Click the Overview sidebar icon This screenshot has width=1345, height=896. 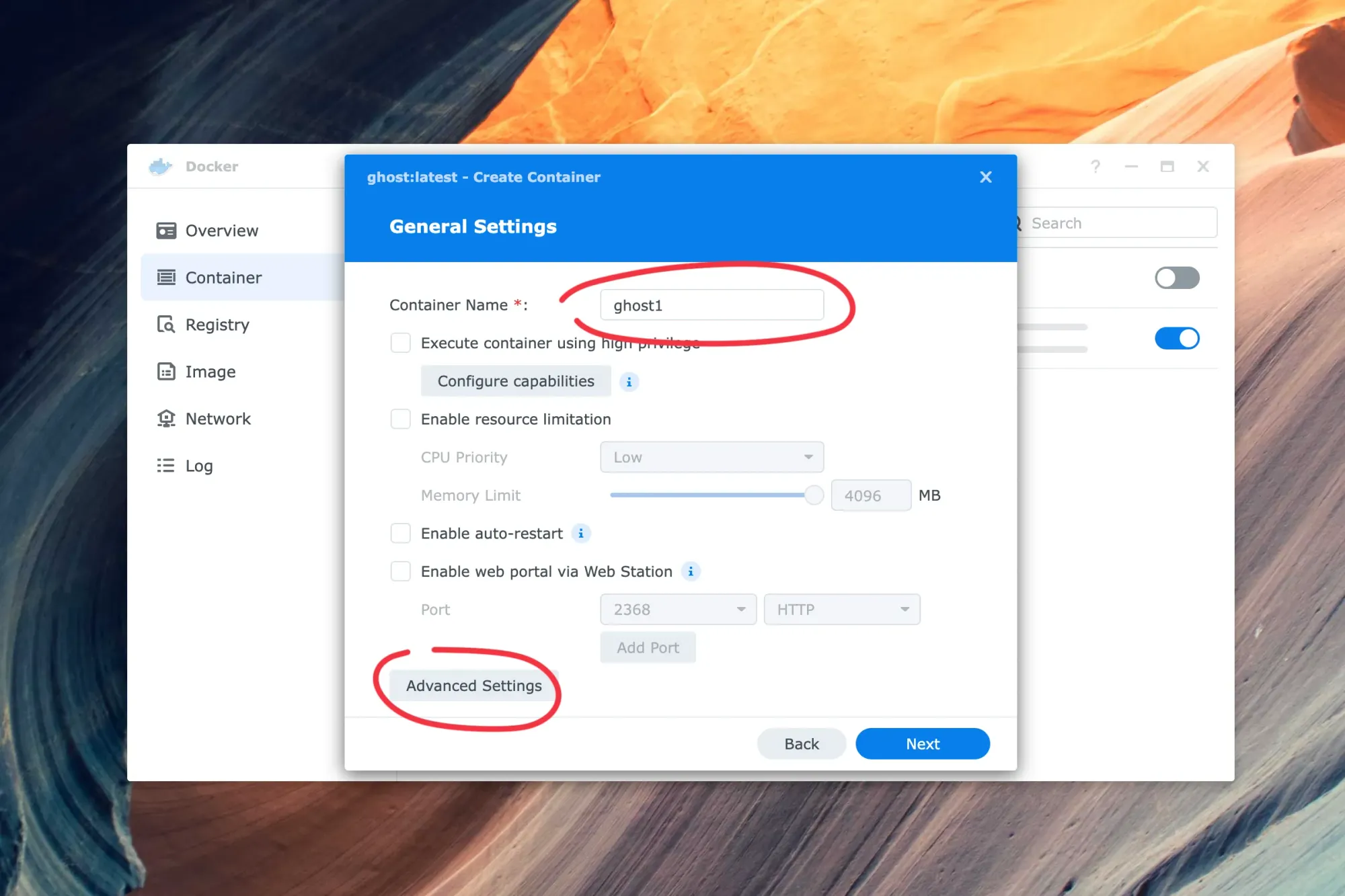pyautogui.click(x=166, y=231)
